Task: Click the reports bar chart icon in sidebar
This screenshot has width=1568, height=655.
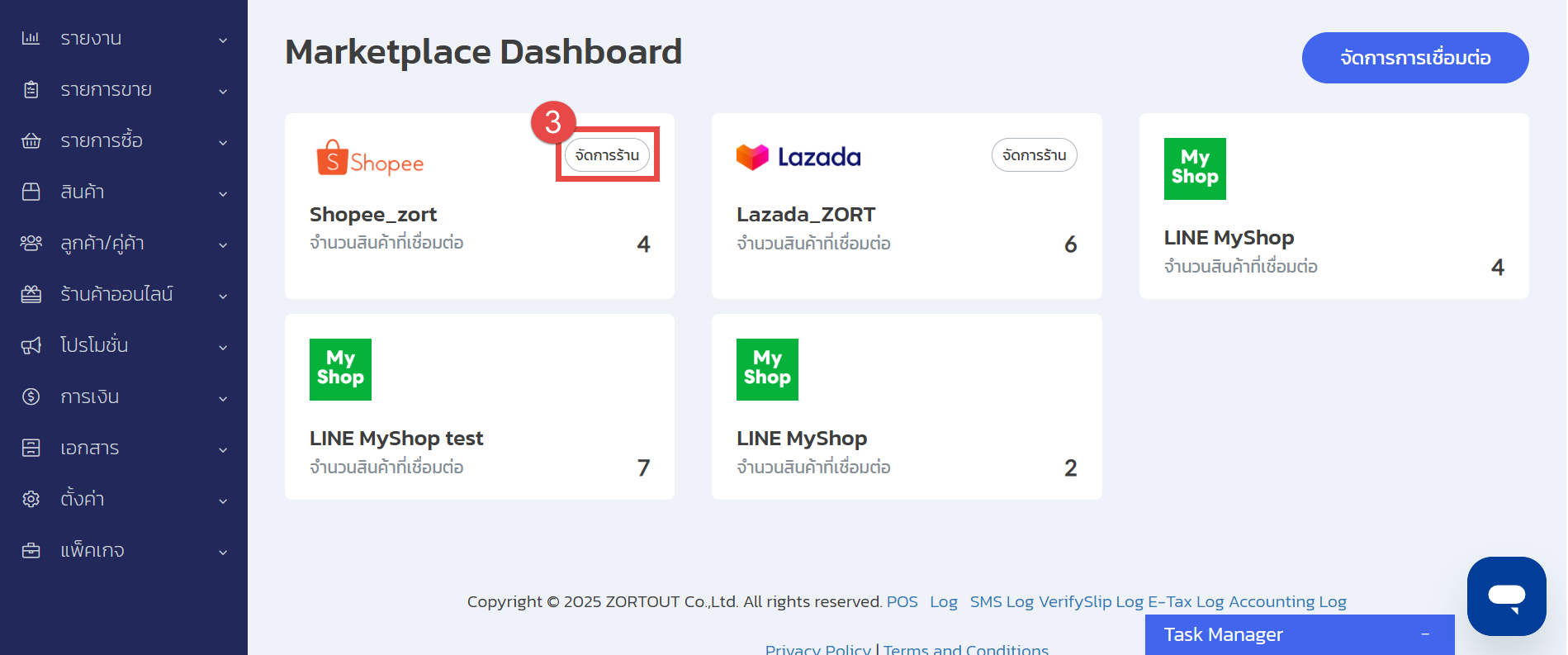Action: [x=31, y=38]
